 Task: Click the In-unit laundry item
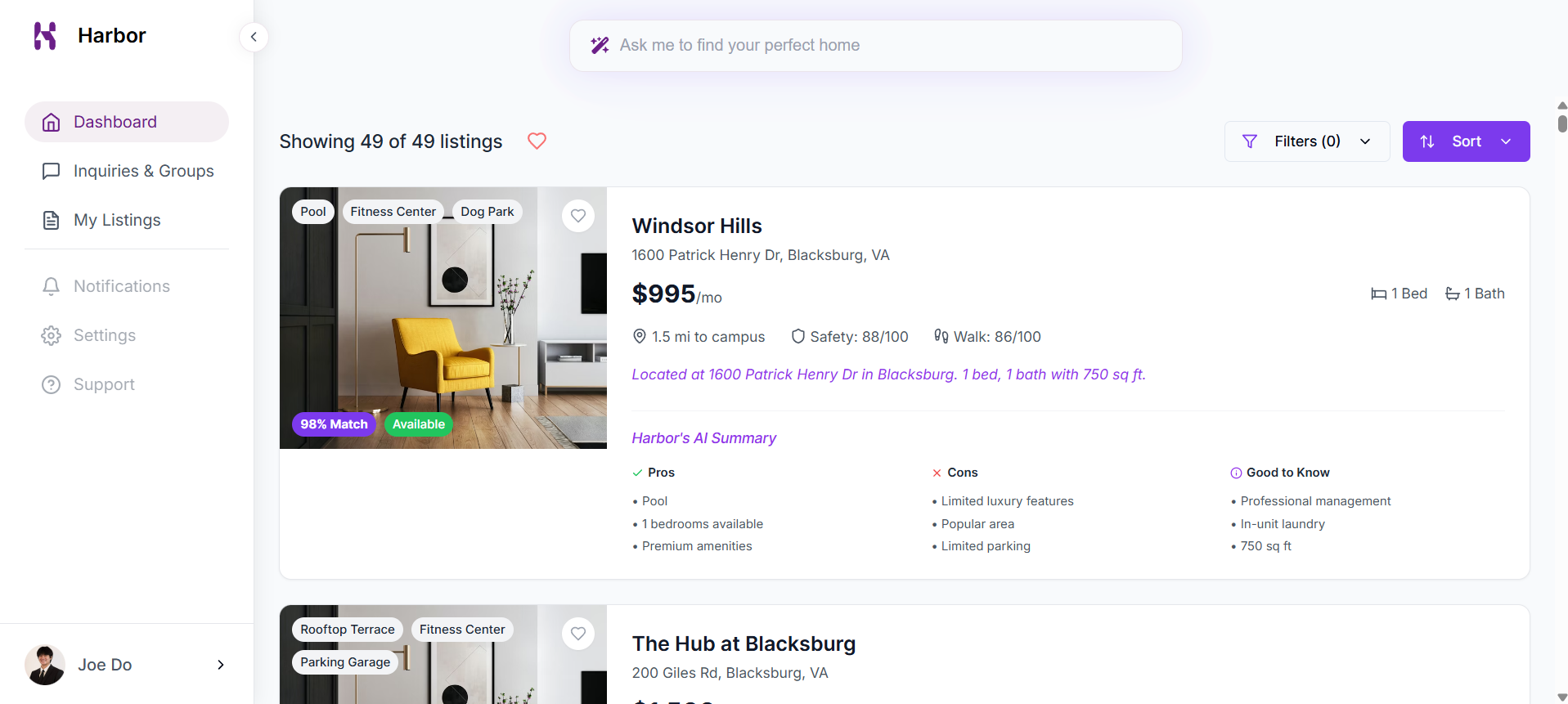pyautogui.click(x=1283, y=524)
